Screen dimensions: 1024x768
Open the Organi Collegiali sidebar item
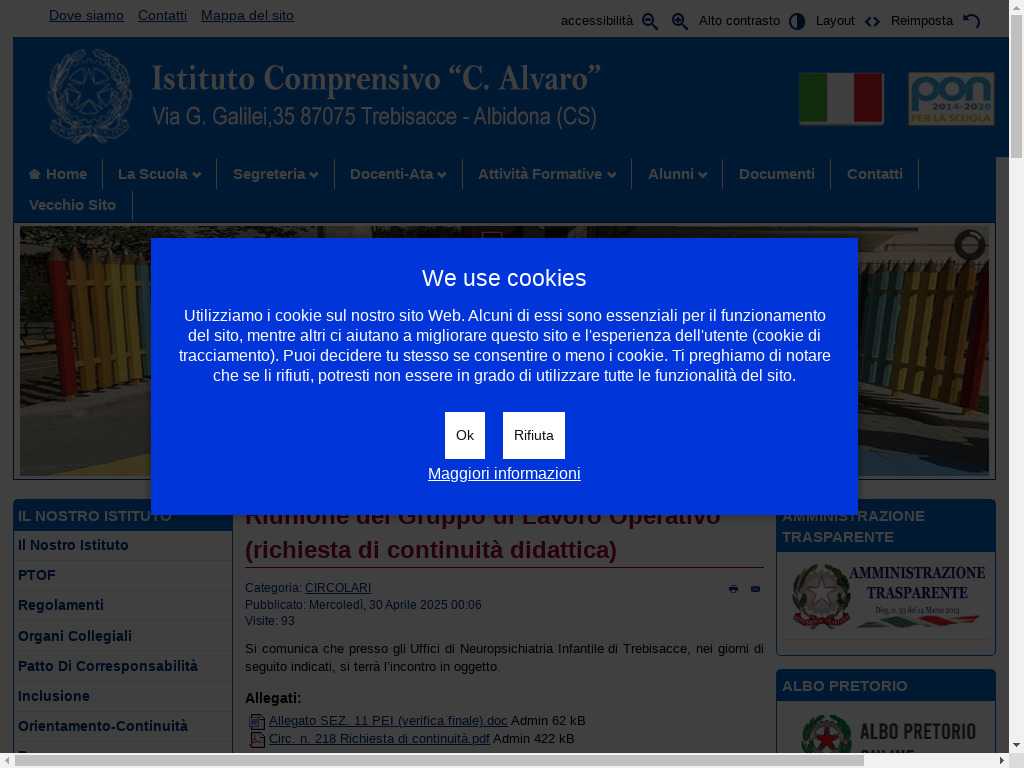point(75,636)
